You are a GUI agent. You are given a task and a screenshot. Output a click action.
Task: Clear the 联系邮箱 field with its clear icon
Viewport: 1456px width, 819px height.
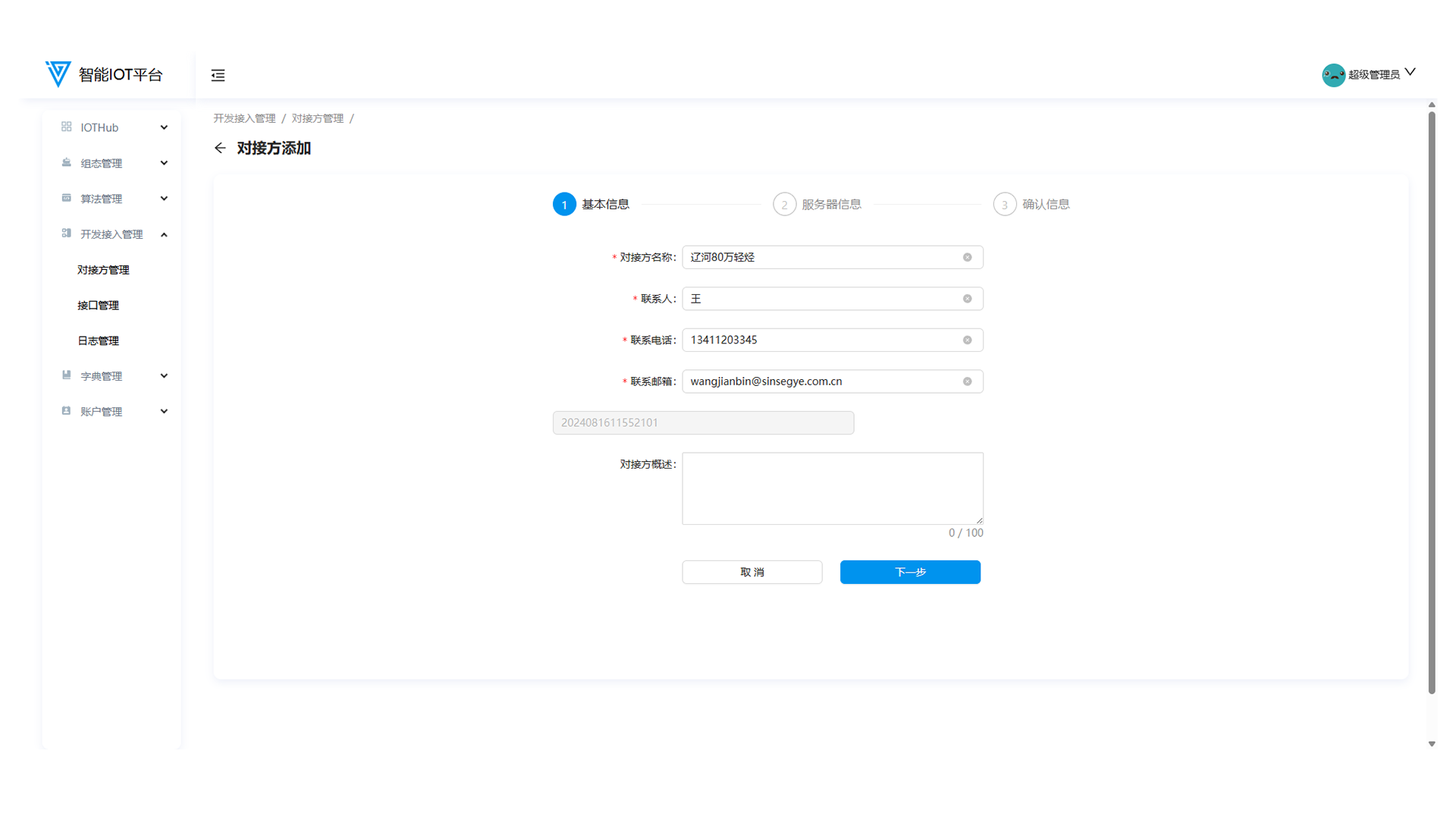(x=967, y=381)
